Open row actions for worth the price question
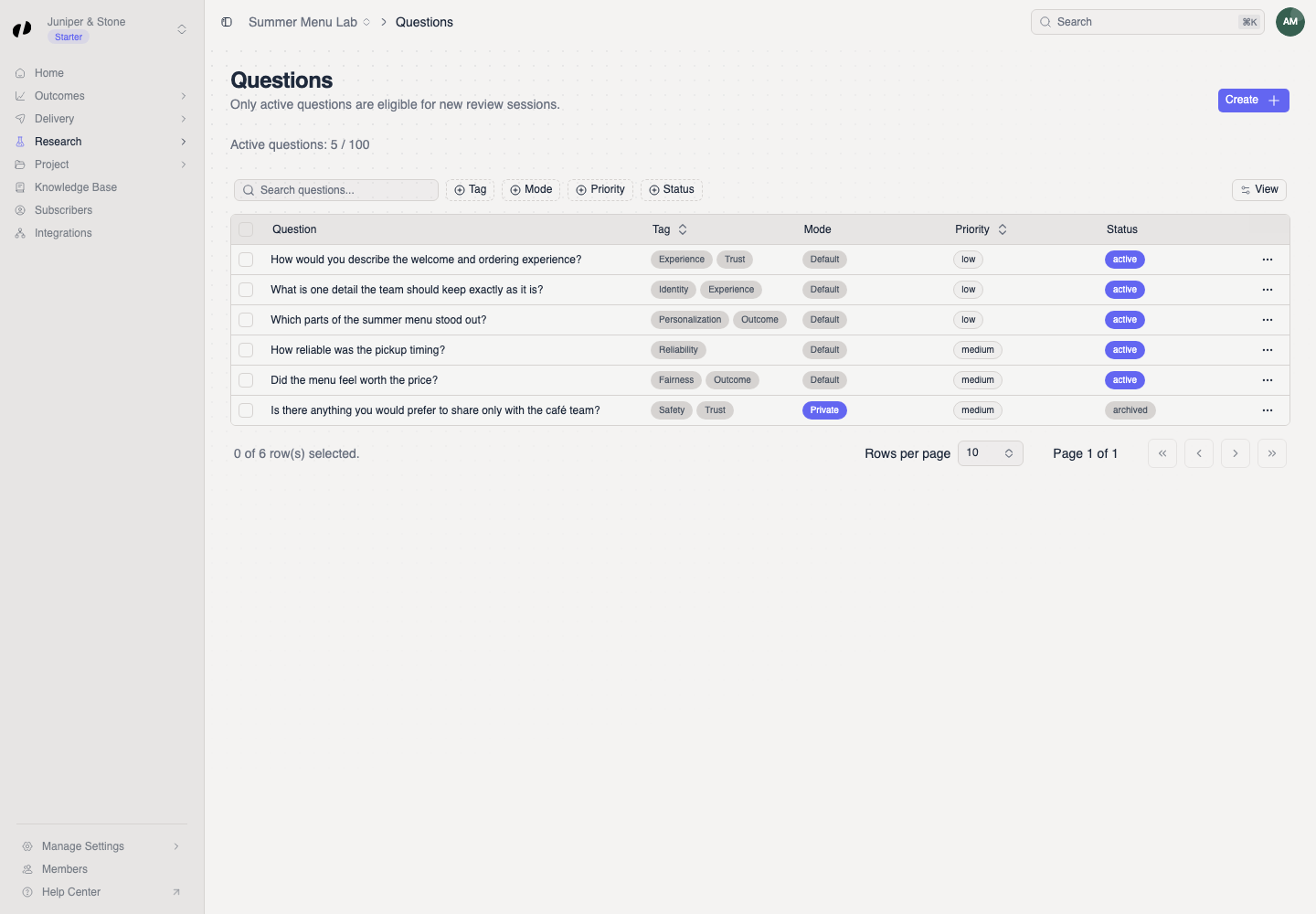 point(1268,380)
